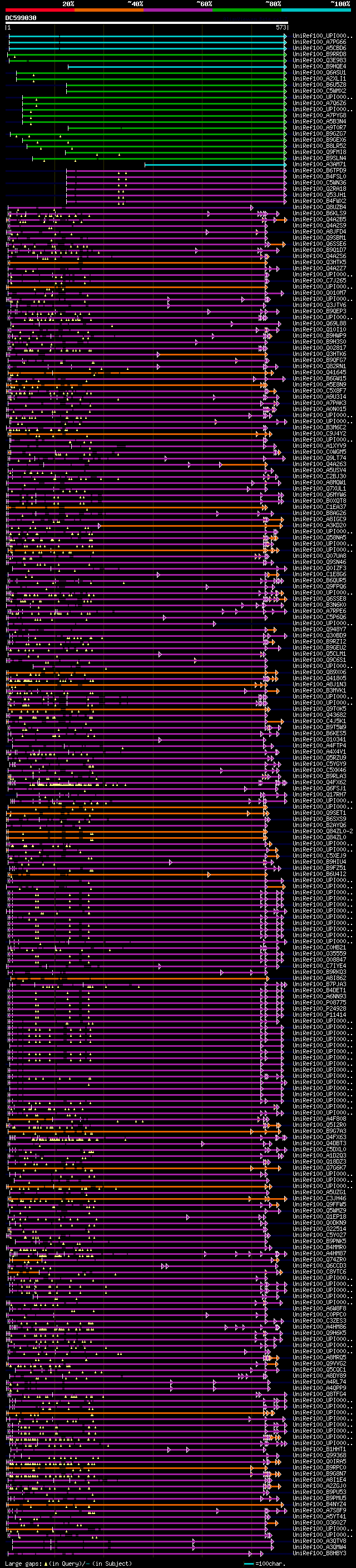Screen dimensions: 356x1568
Task: Select the label UniRef100_Q3HTK5
Action: [319, 263]
